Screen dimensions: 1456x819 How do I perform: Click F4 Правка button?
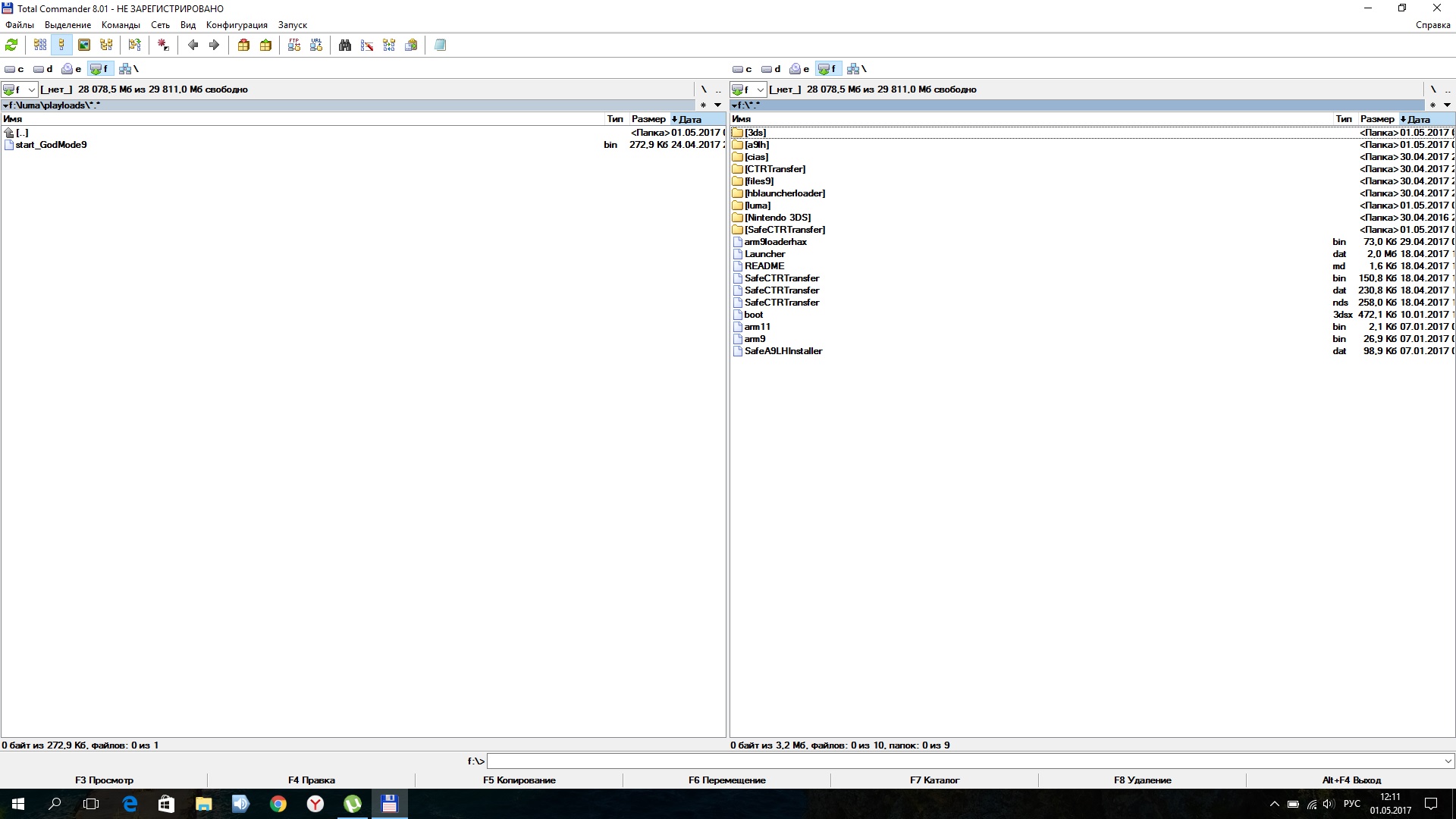(311, 780)
